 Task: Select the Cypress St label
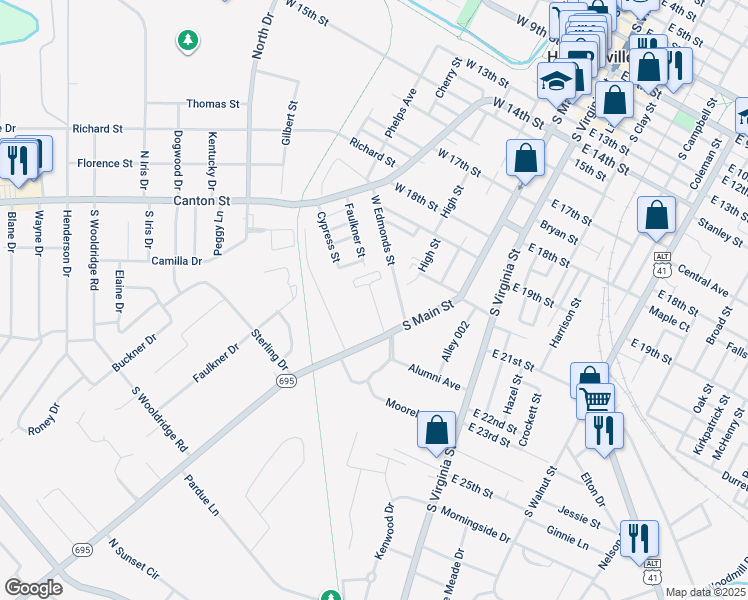pos(328,237)
